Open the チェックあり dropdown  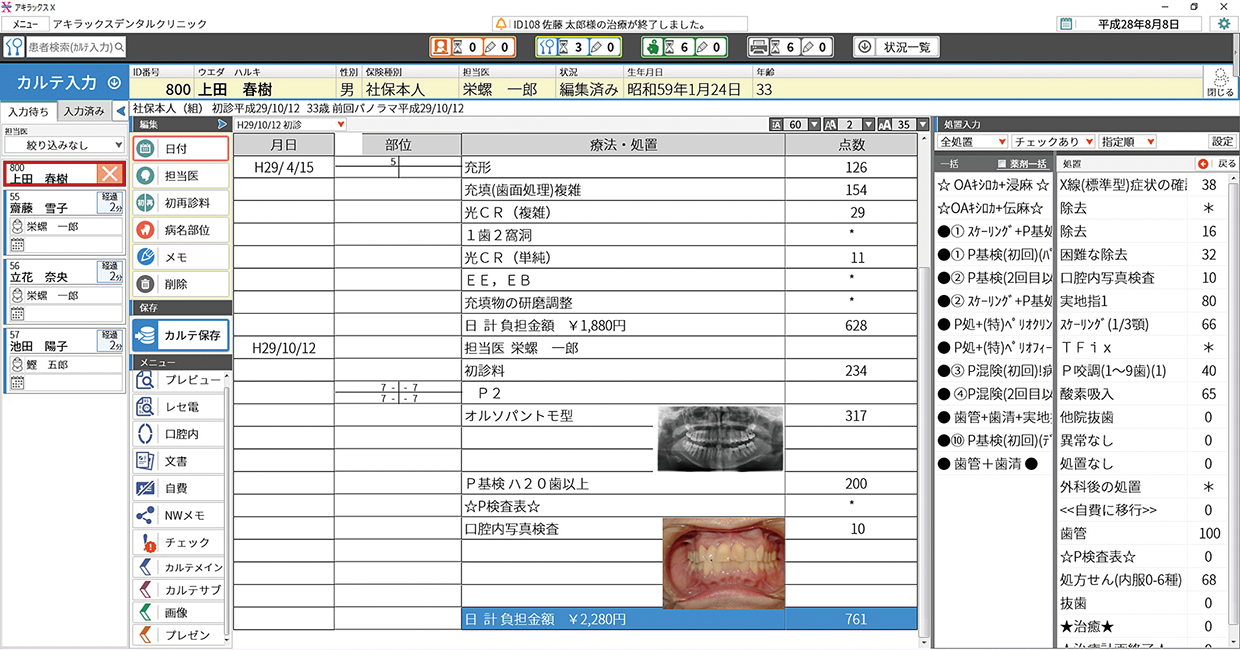click(x=1053, y=142)
